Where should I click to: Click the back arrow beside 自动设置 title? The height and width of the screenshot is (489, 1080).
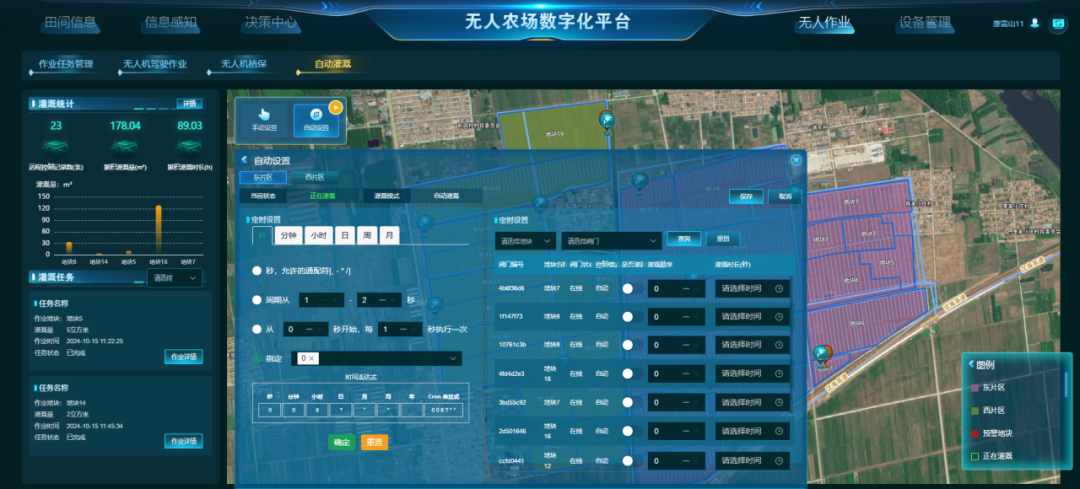(243, 160)
